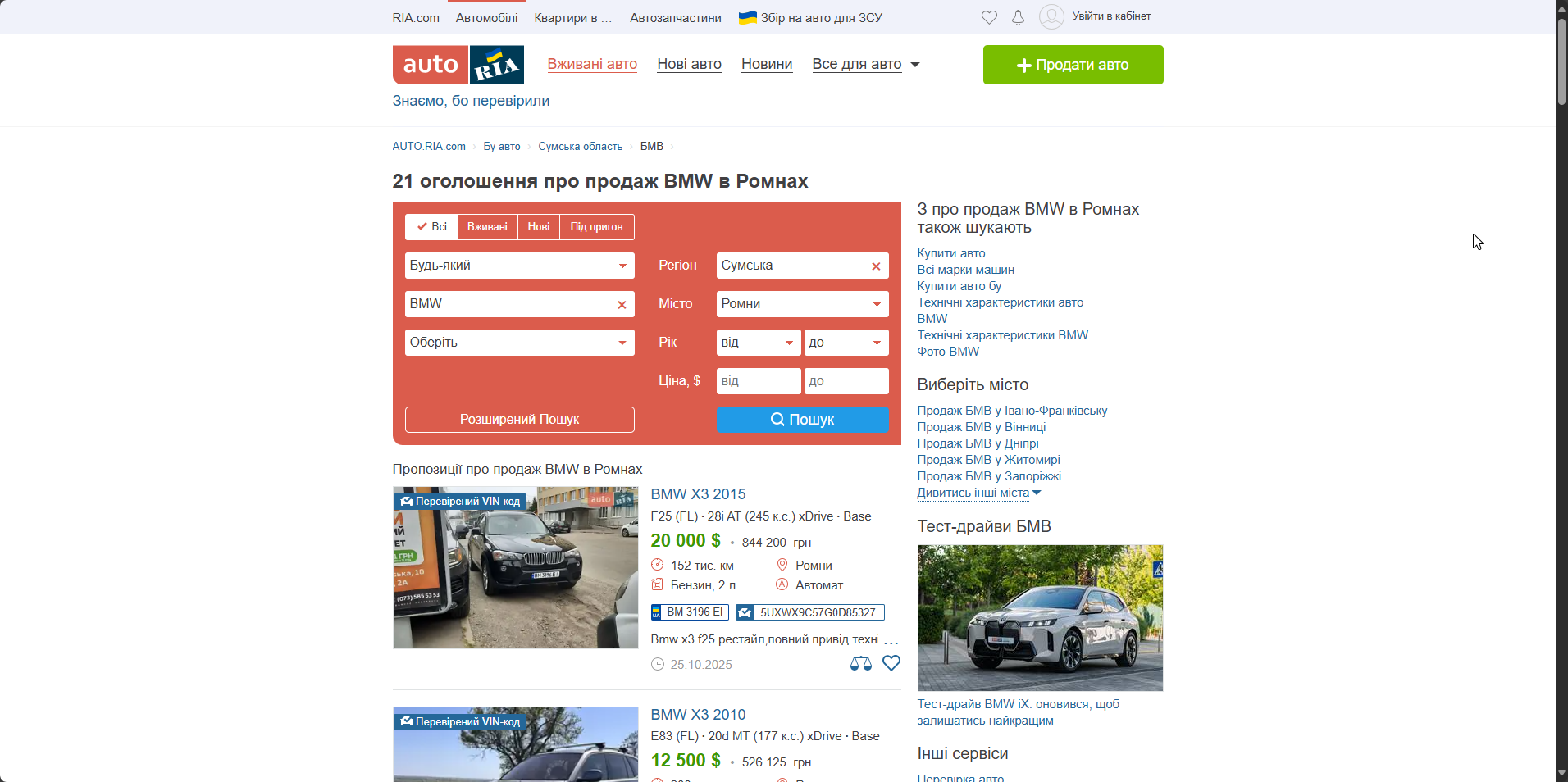
Task: Click the AUTO.RIA logo
Action: pyautogui.click(x=458, y=65)
